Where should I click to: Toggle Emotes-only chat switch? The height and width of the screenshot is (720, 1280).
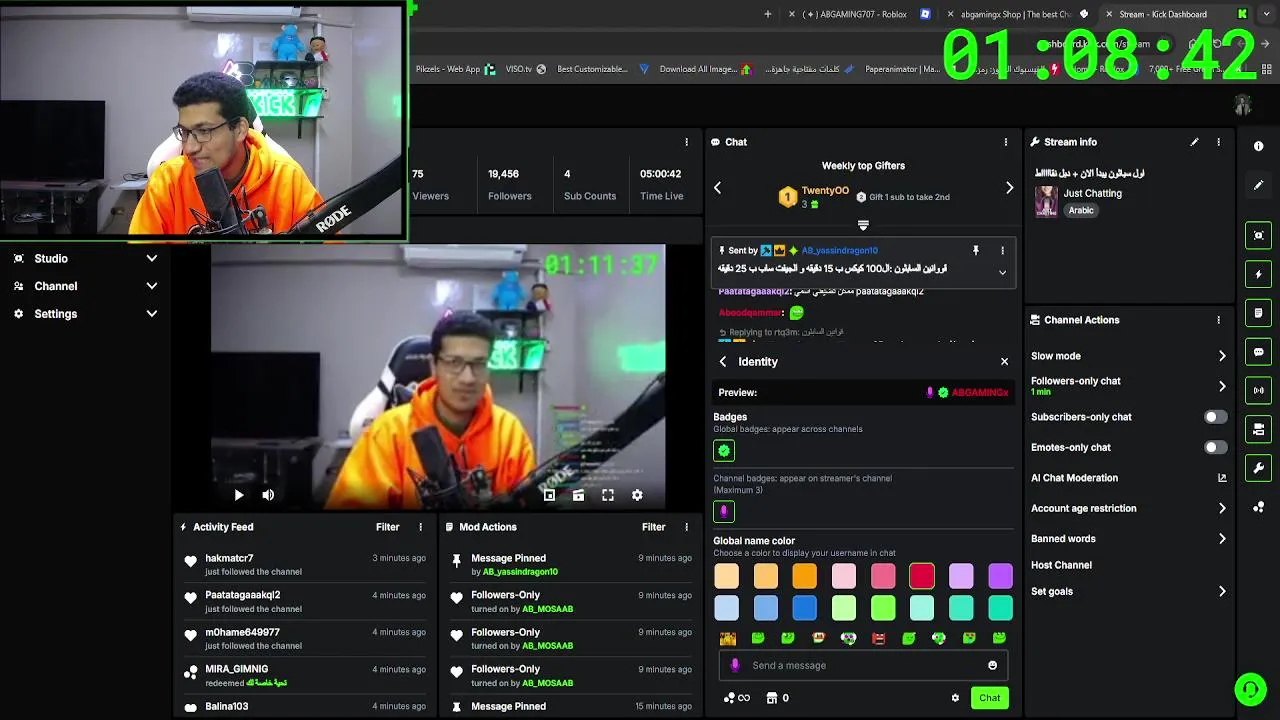click(x=1215, y=447)
